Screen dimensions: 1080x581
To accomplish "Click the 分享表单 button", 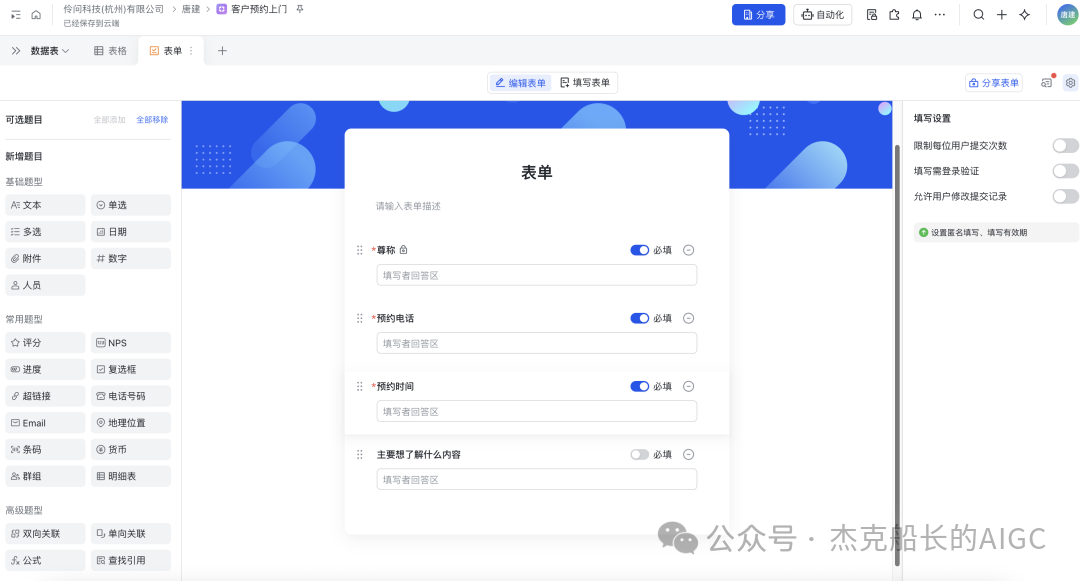I will 994,83.
